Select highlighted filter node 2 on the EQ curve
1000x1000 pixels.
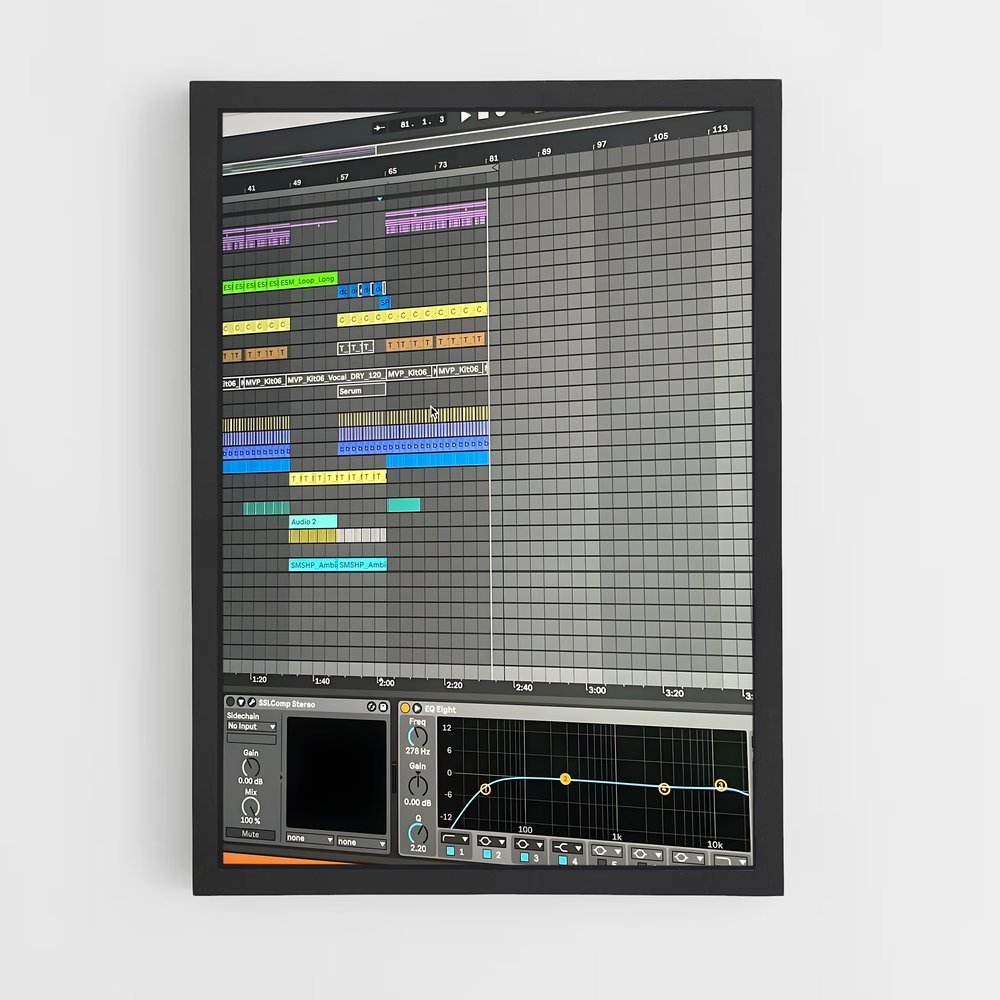[x=565, y=779]
